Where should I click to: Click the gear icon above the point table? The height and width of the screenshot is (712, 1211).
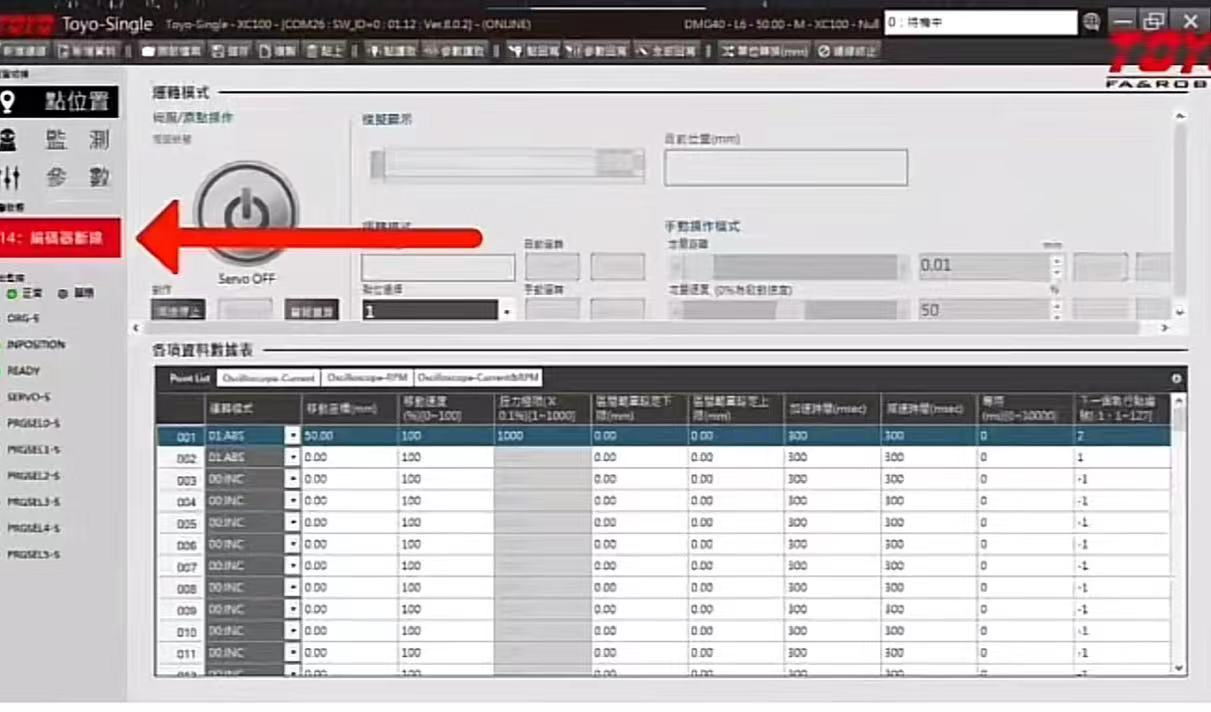tap(1176, 379)
